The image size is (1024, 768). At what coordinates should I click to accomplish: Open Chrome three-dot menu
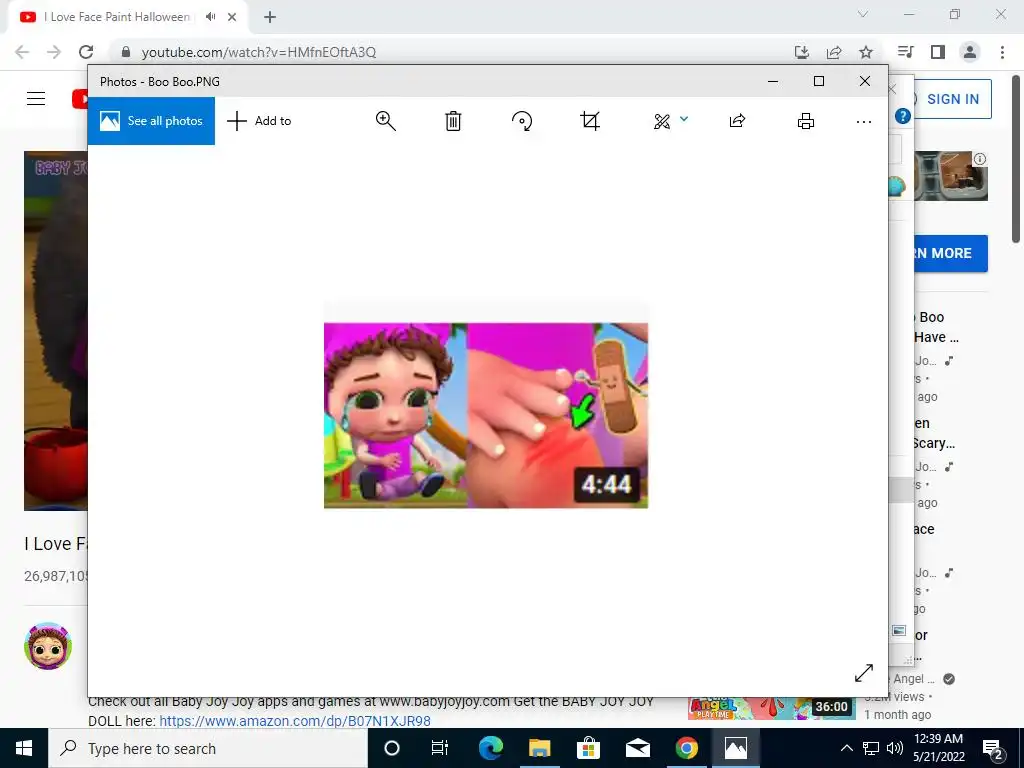tap(1002, 52)
